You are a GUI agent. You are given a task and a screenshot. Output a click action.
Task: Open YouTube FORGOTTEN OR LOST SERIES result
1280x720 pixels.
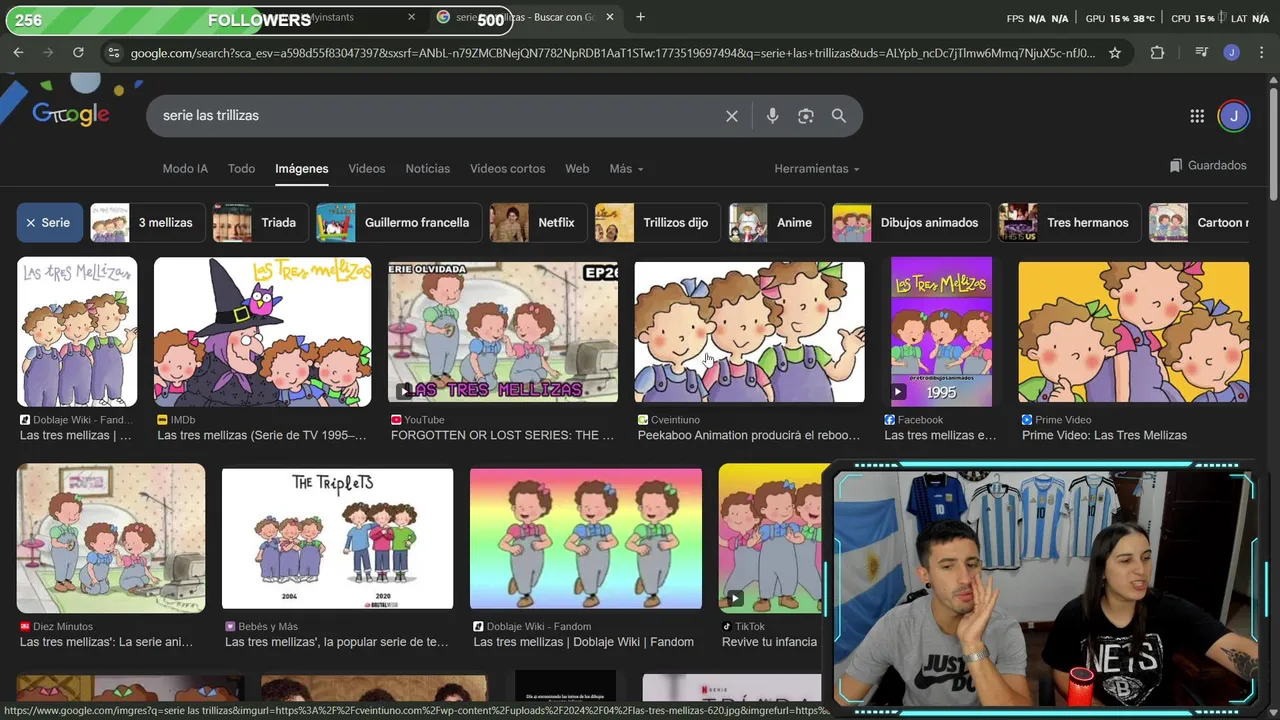502,436
